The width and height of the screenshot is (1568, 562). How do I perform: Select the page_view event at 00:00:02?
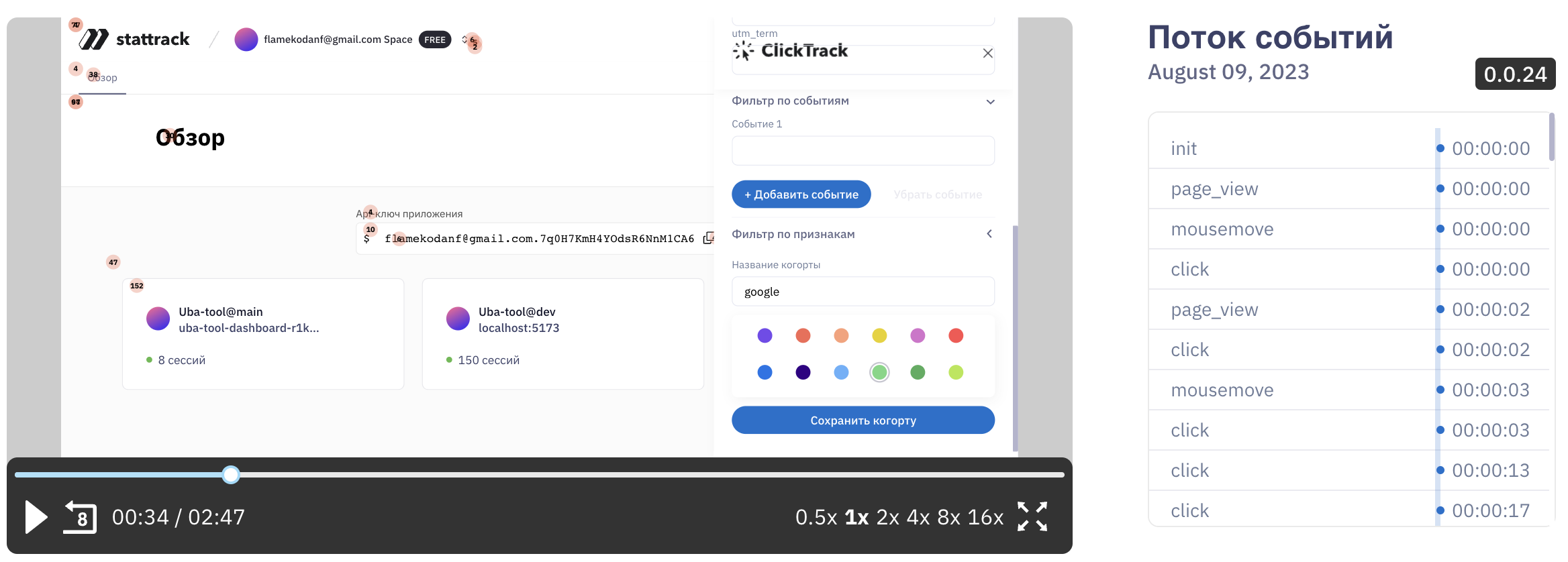1214,310
